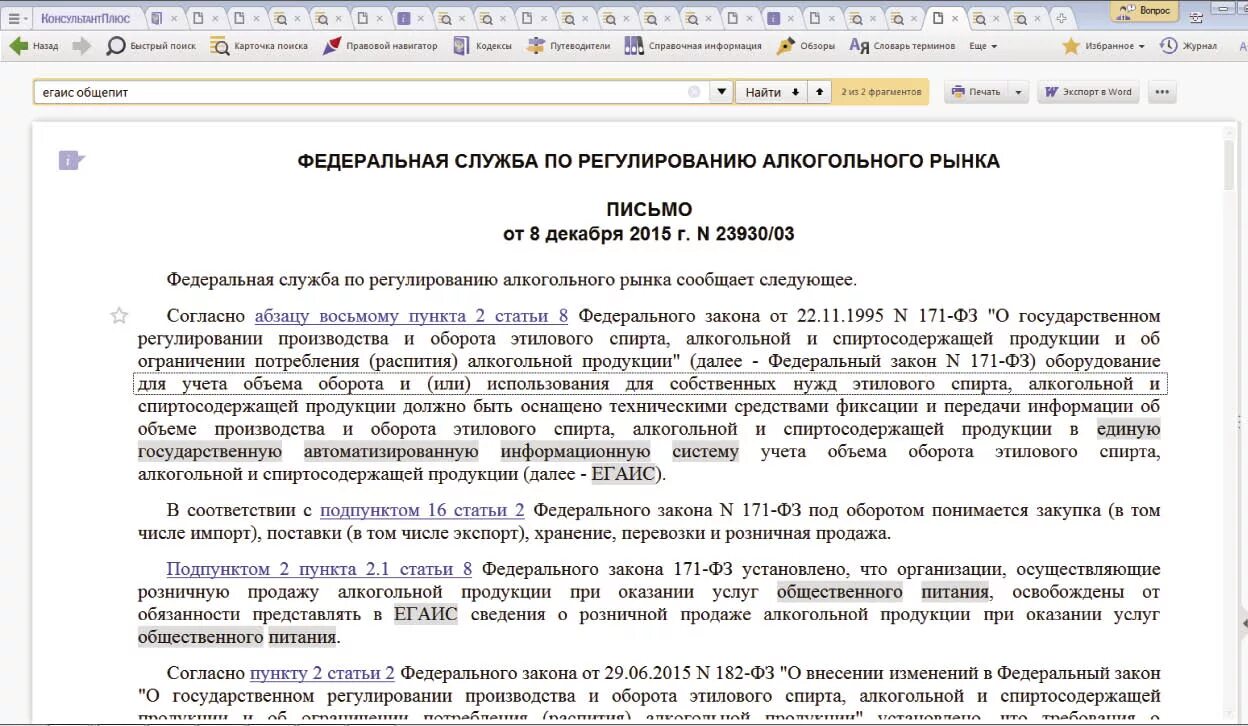Expand the Печать options dropdown arrow
The width and height of the screenshot is (1248, 726).
point(1018,92)
